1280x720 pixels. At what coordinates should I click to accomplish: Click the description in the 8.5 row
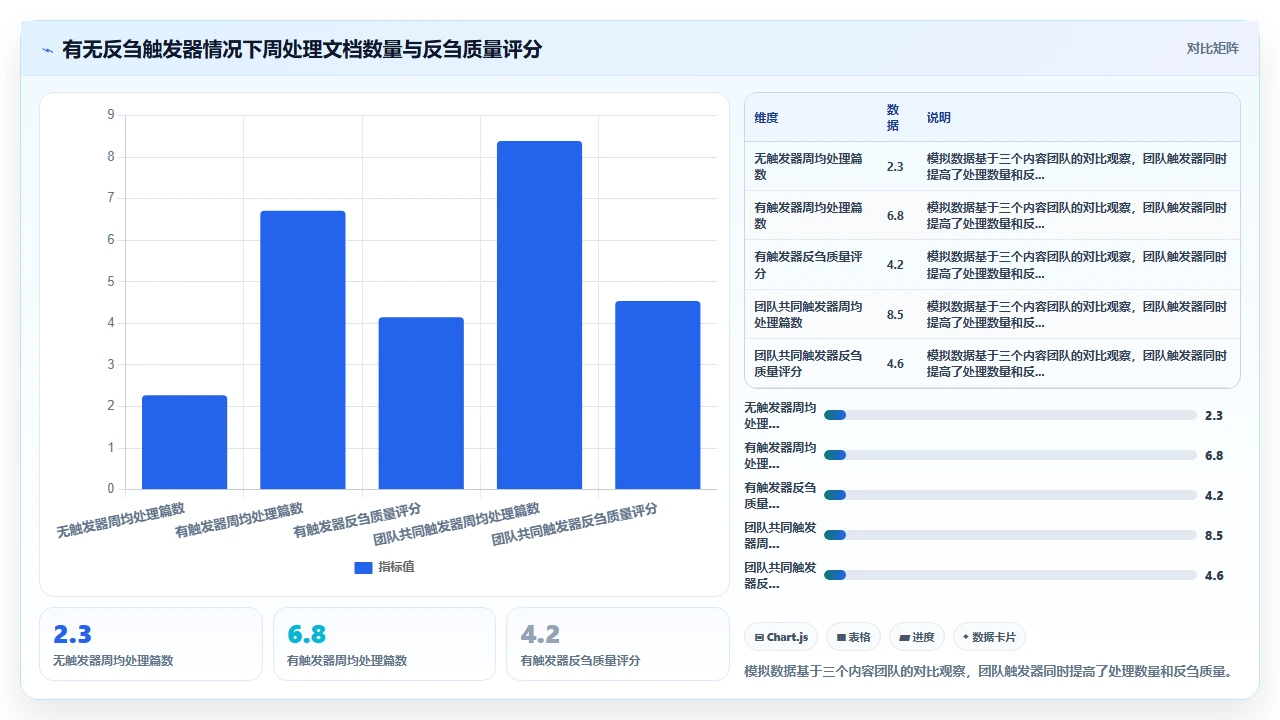click(1077, 314)
